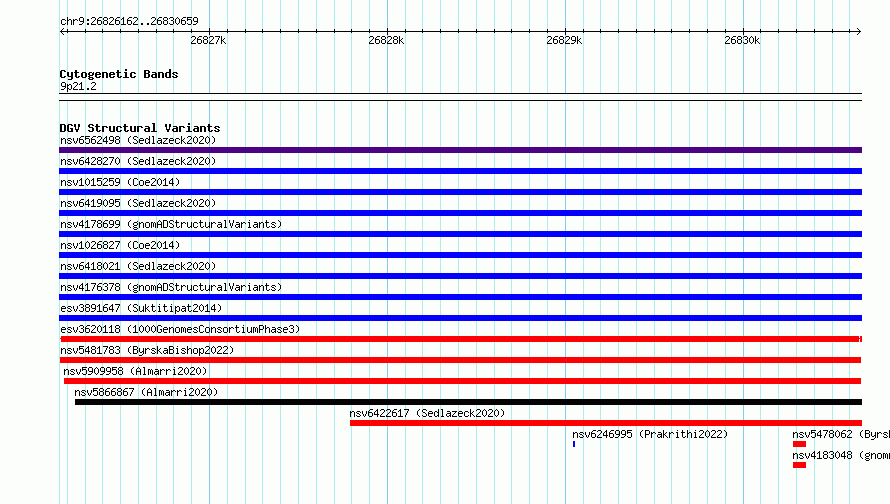This screenshot has width=890, height=504.
Task: Click the blue nsv6419095 variant bar
Action: (460, 213)
